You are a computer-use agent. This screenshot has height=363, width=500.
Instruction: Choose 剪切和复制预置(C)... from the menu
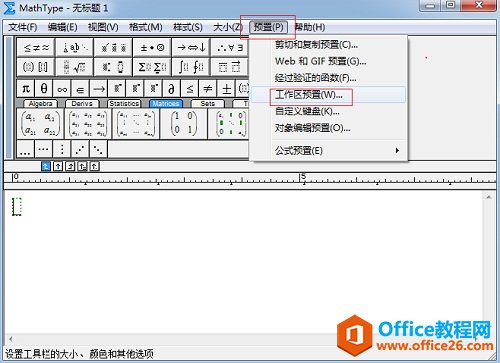pyautogui.click(x=328, y=45)
